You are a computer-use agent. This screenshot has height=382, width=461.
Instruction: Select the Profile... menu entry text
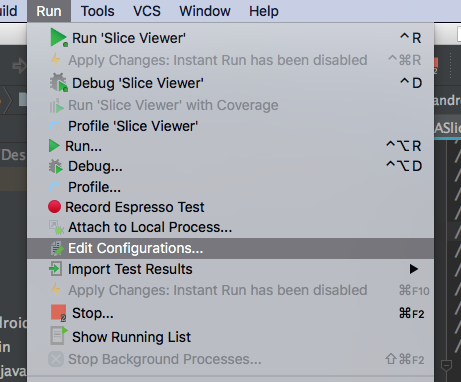[x=94, y=187]
